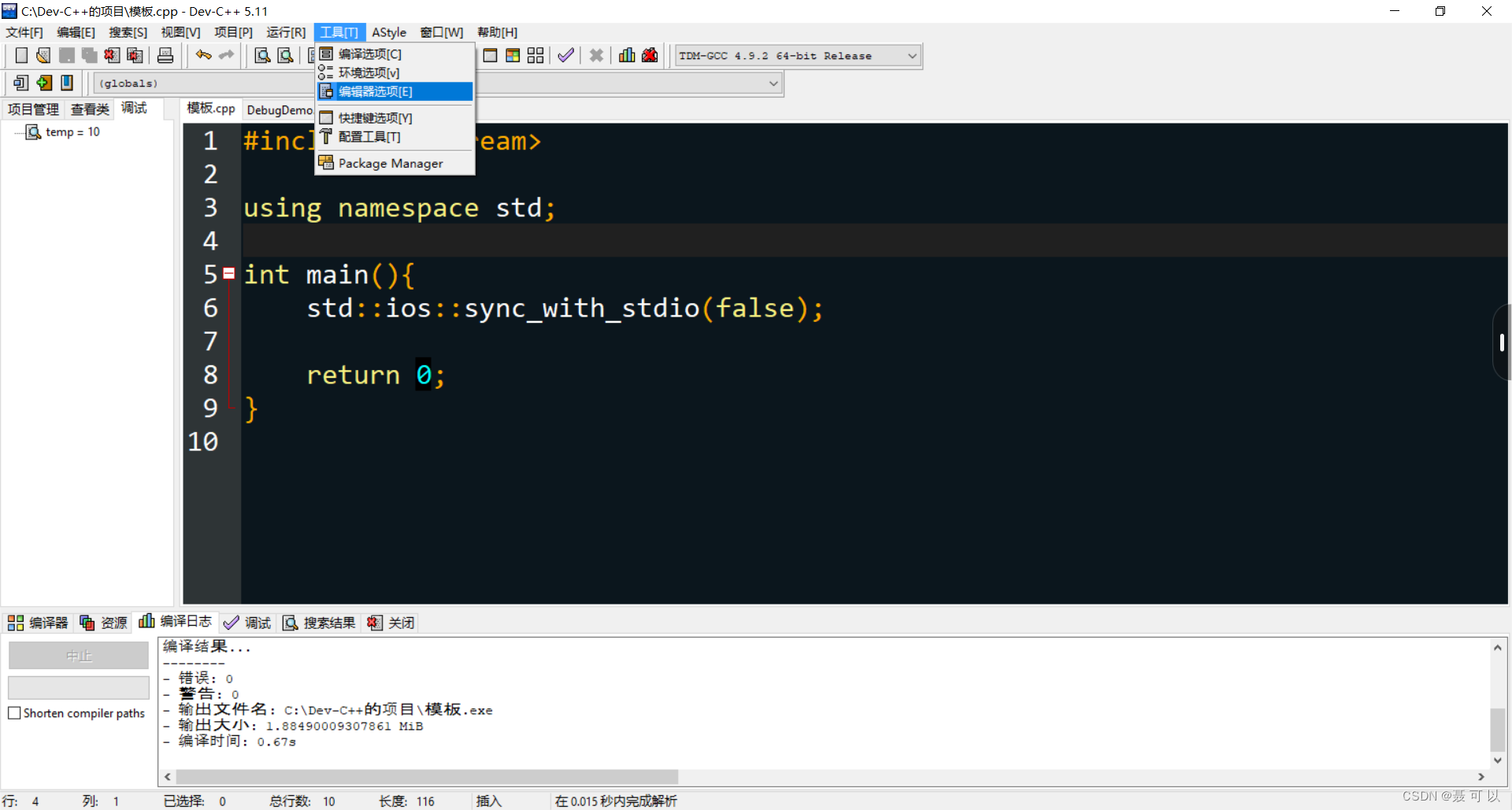Viewport: 1512px width, 810px height.
Task: Create a new source file
Action: tap(21, 55)
